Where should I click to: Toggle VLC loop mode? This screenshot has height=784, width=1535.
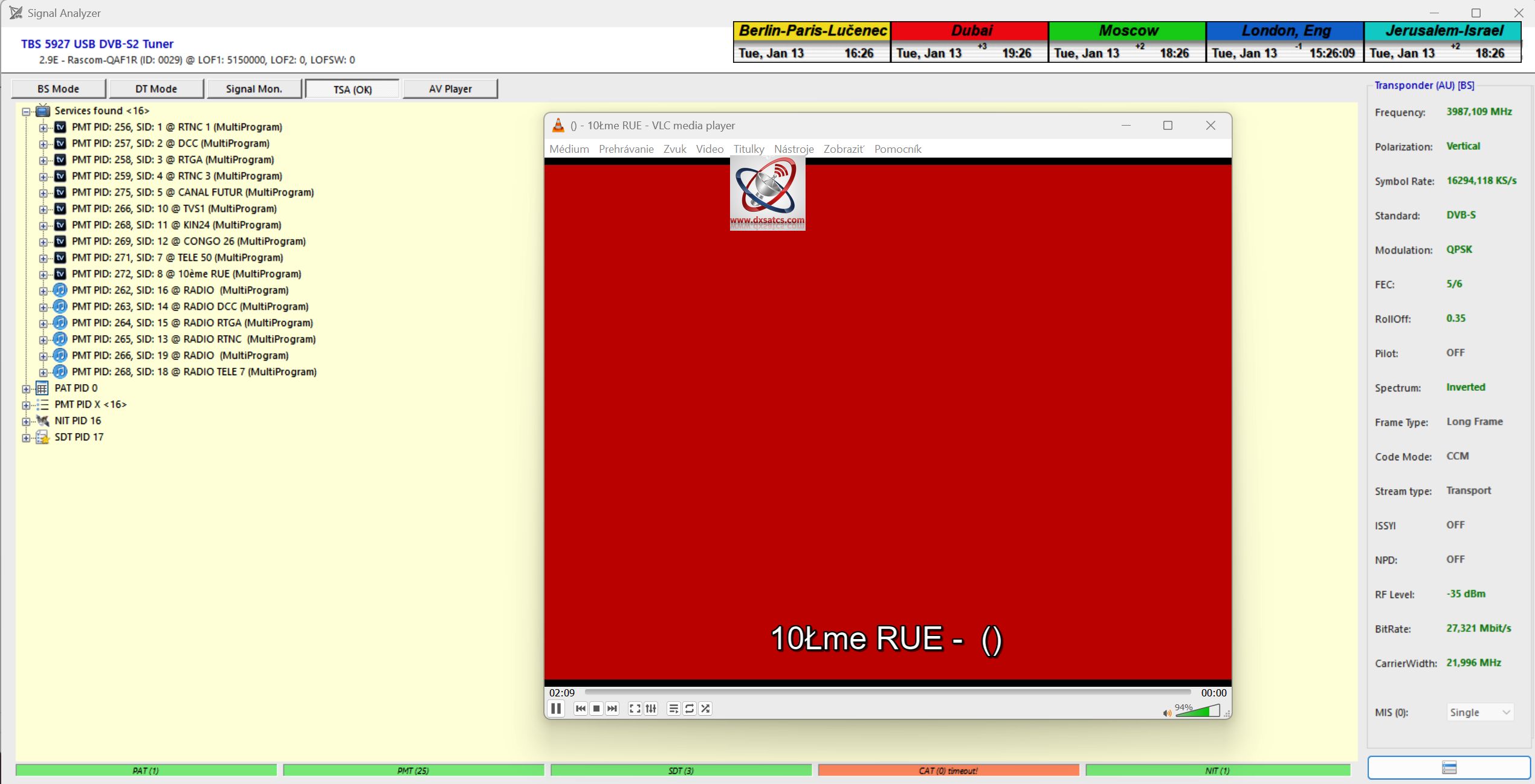tap(690, 708)
